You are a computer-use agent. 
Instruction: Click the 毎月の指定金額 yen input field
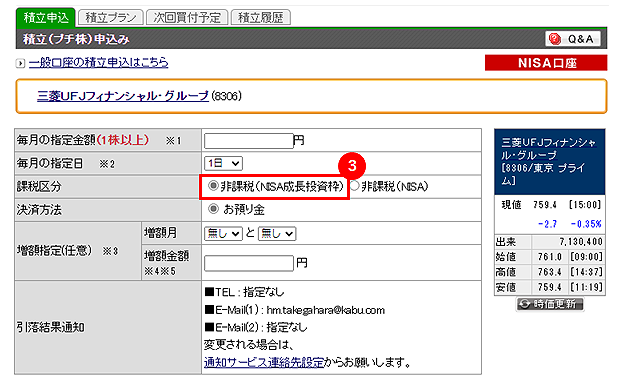pos(249,141)
